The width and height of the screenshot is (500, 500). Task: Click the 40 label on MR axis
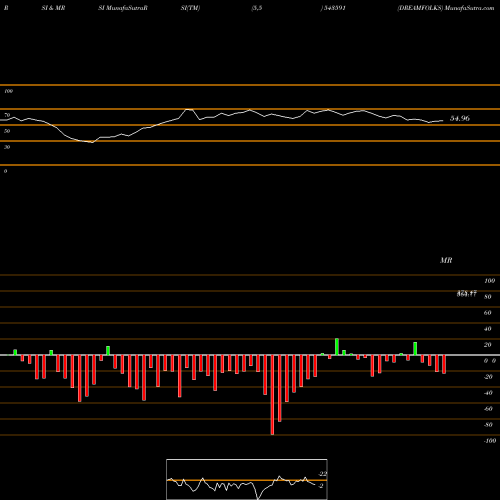pyautogui.click(x=488, y=329)
